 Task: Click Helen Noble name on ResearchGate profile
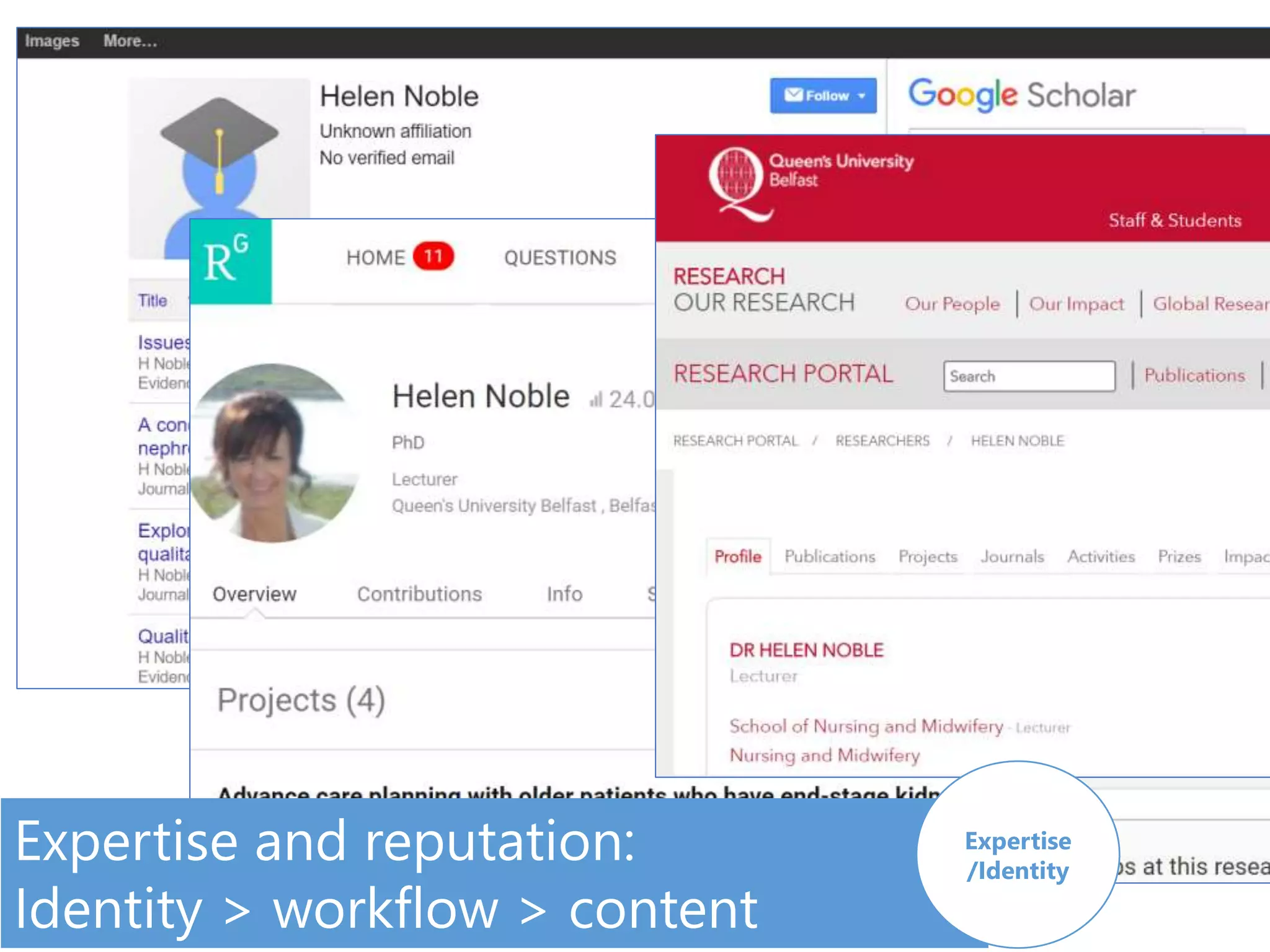[481, 396]
